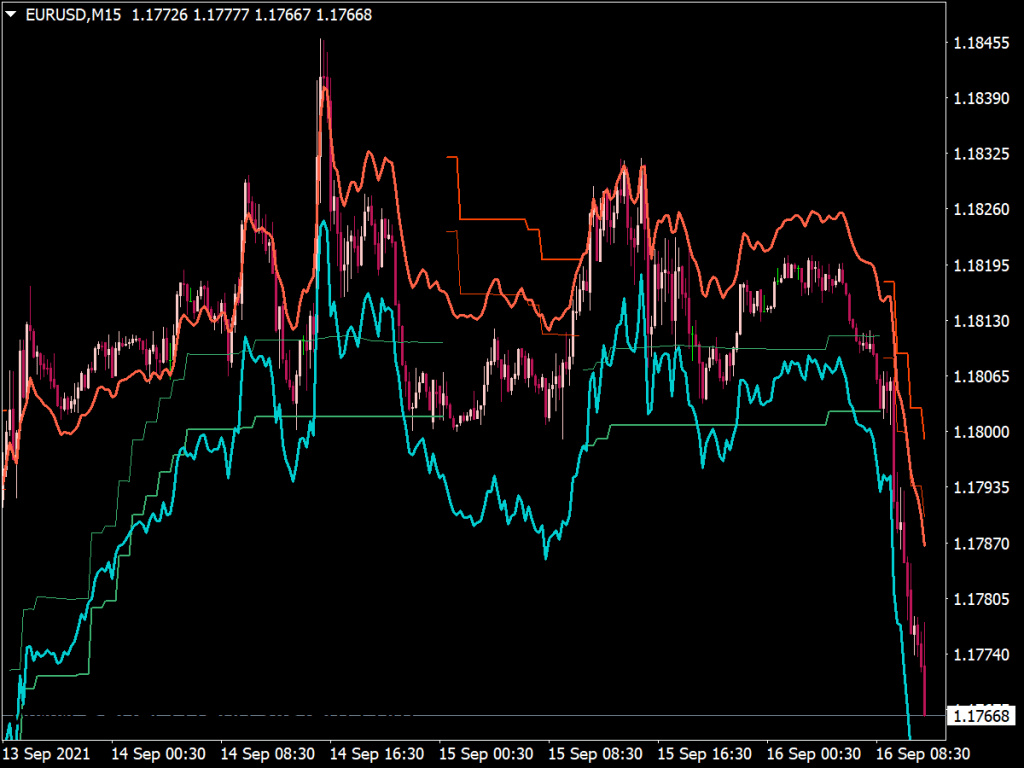Viewport: 1024px width, 768px height.
Task: Click the current price label 1.17668
Action: (x=981, y=716)
